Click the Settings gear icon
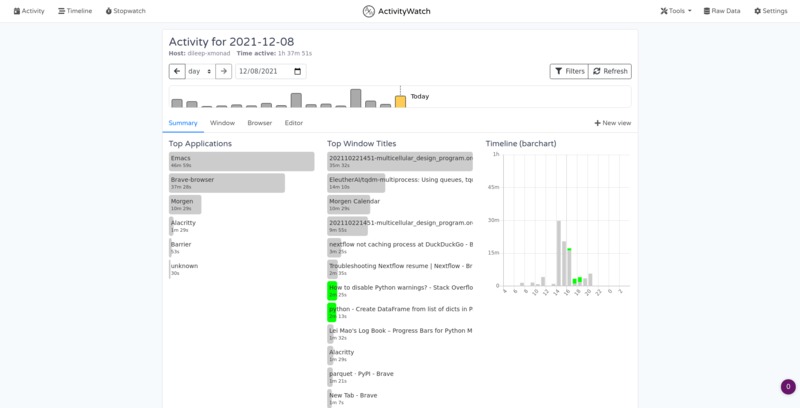800x408 pixels. (x=758, y=11)
